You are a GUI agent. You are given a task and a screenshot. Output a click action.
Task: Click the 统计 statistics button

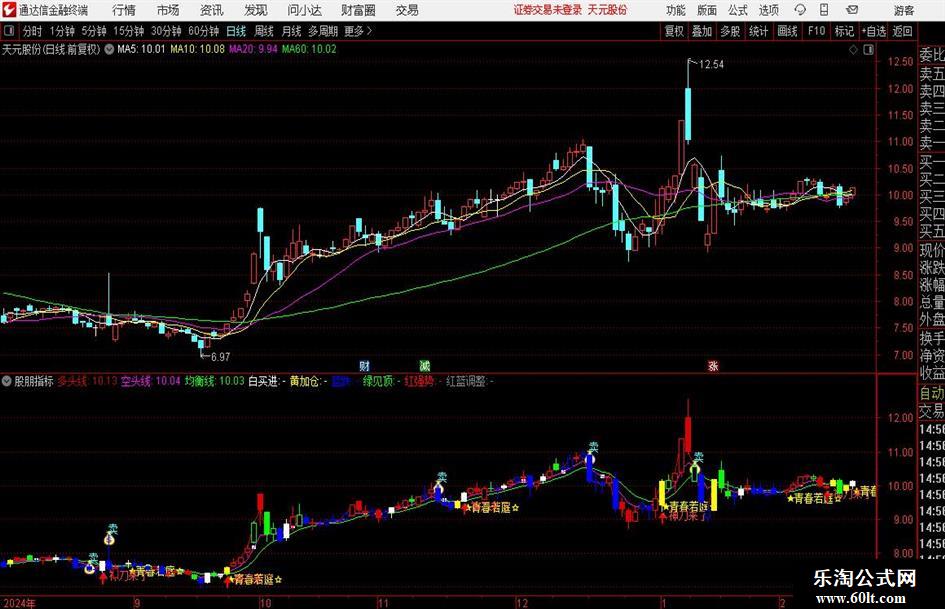(758, 31)
